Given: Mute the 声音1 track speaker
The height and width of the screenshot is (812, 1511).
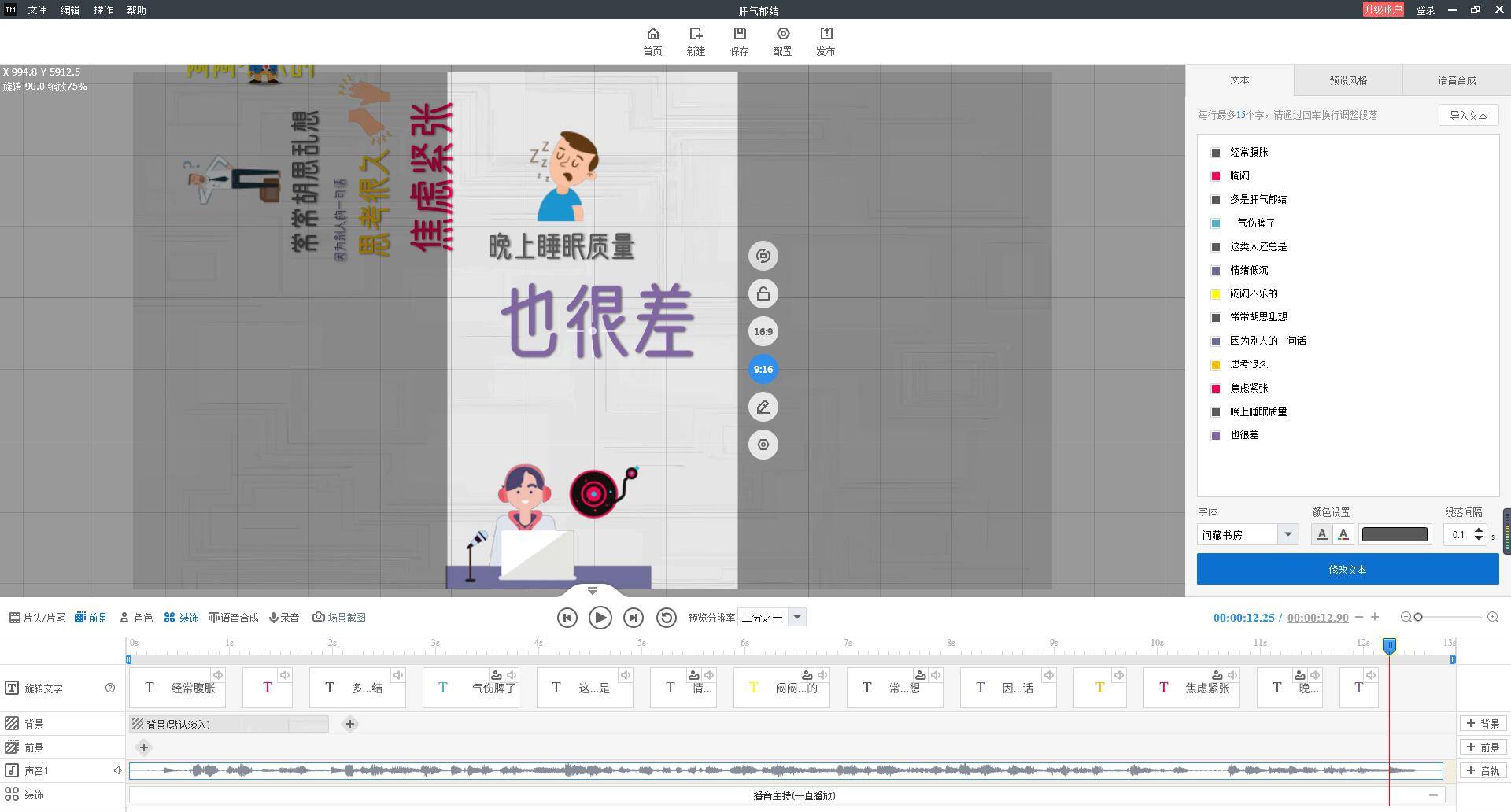Looking at the screenshot, I should [117, 770].
